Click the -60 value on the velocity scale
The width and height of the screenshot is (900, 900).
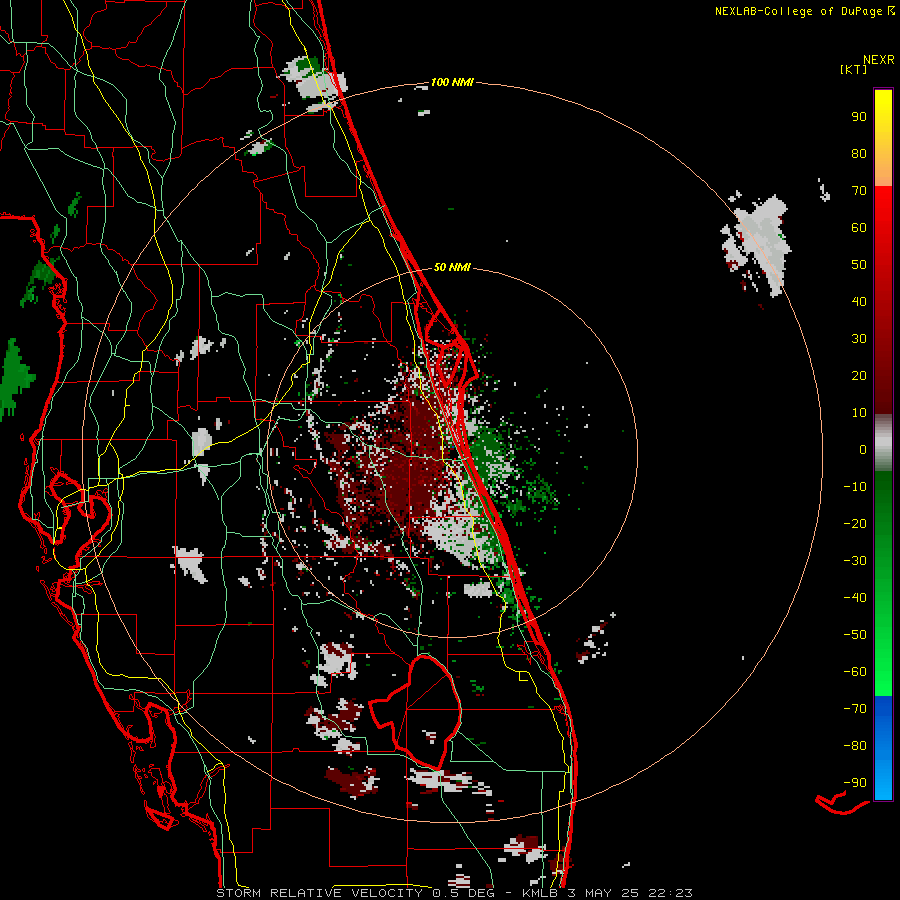point(855,672)
